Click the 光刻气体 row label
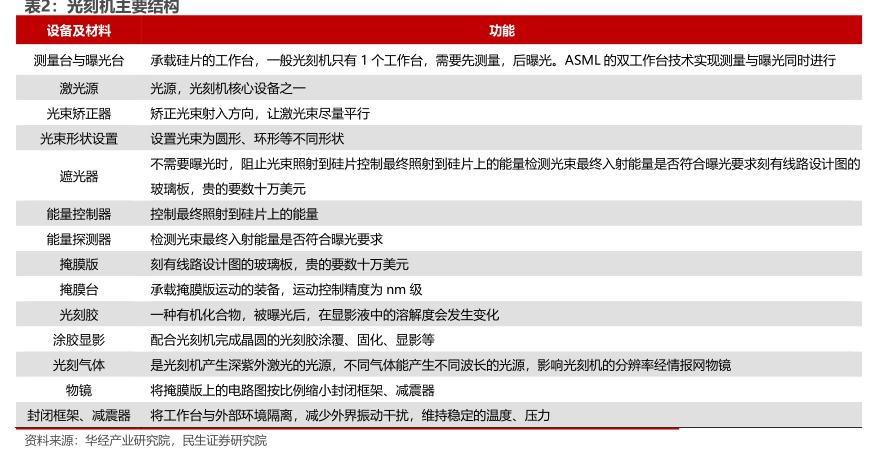 (x=79, y=364)
